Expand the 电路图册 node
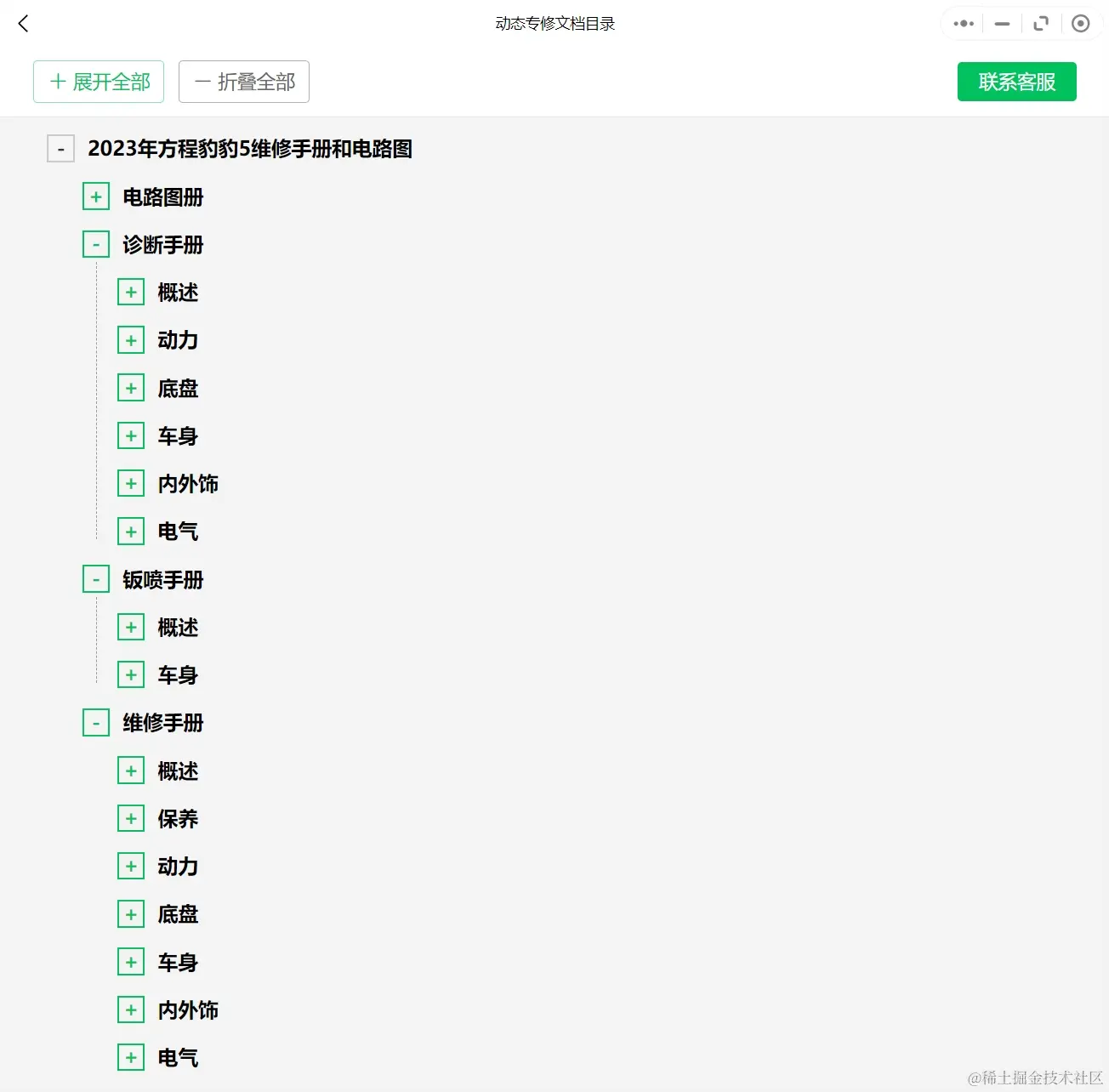Viewport: 1109px width, 1092px height. coord(96,196)
